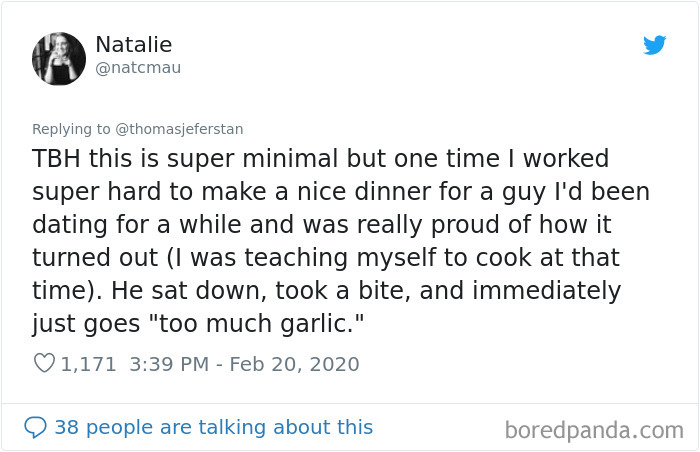This screenshot has height=452, width=700.
Task: Open Natalie's profile picture
Action: (59, 57)
